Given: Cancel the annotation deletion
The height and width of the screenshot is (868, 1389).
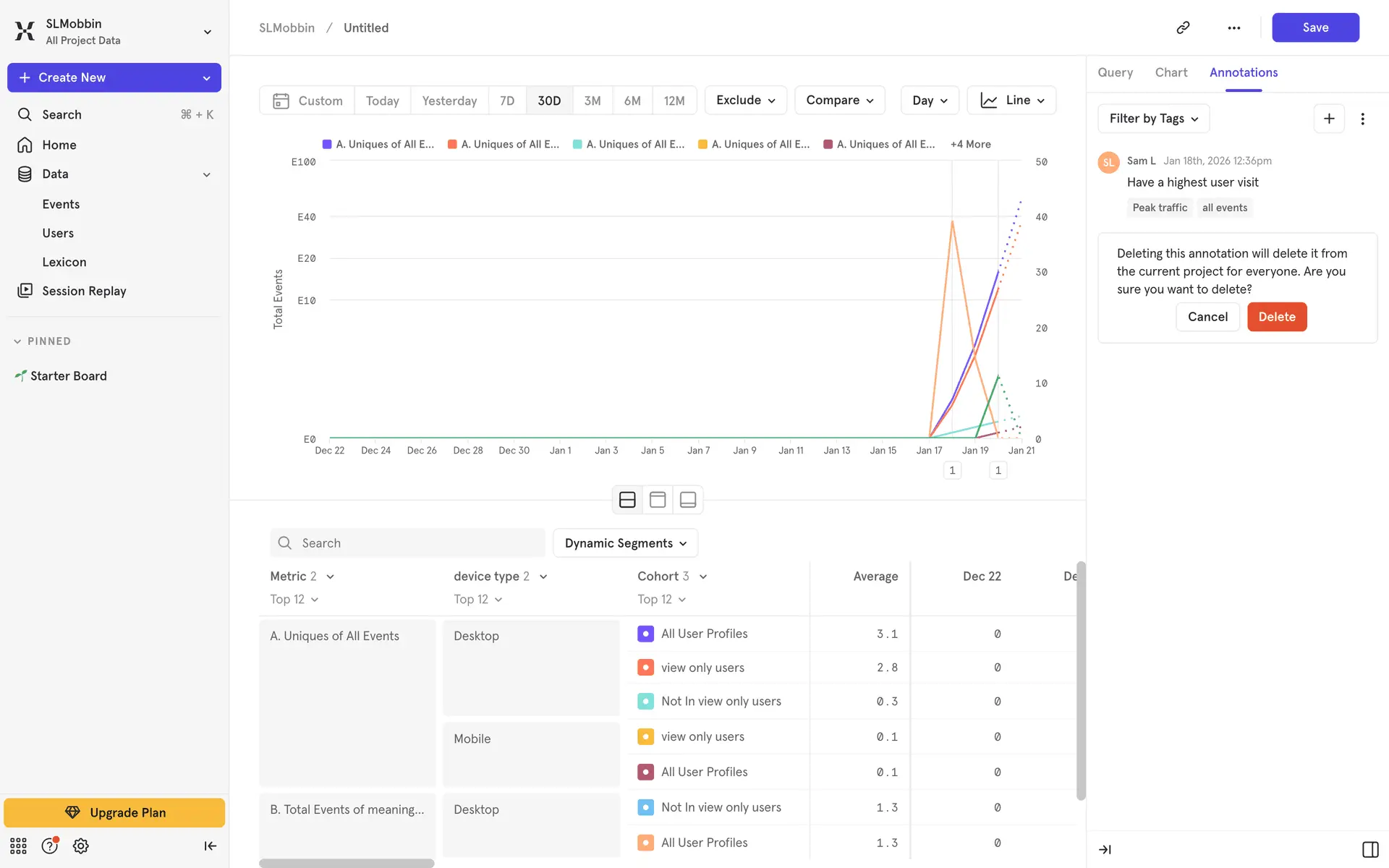Looking at the screenshot, I should [1207, 317].
